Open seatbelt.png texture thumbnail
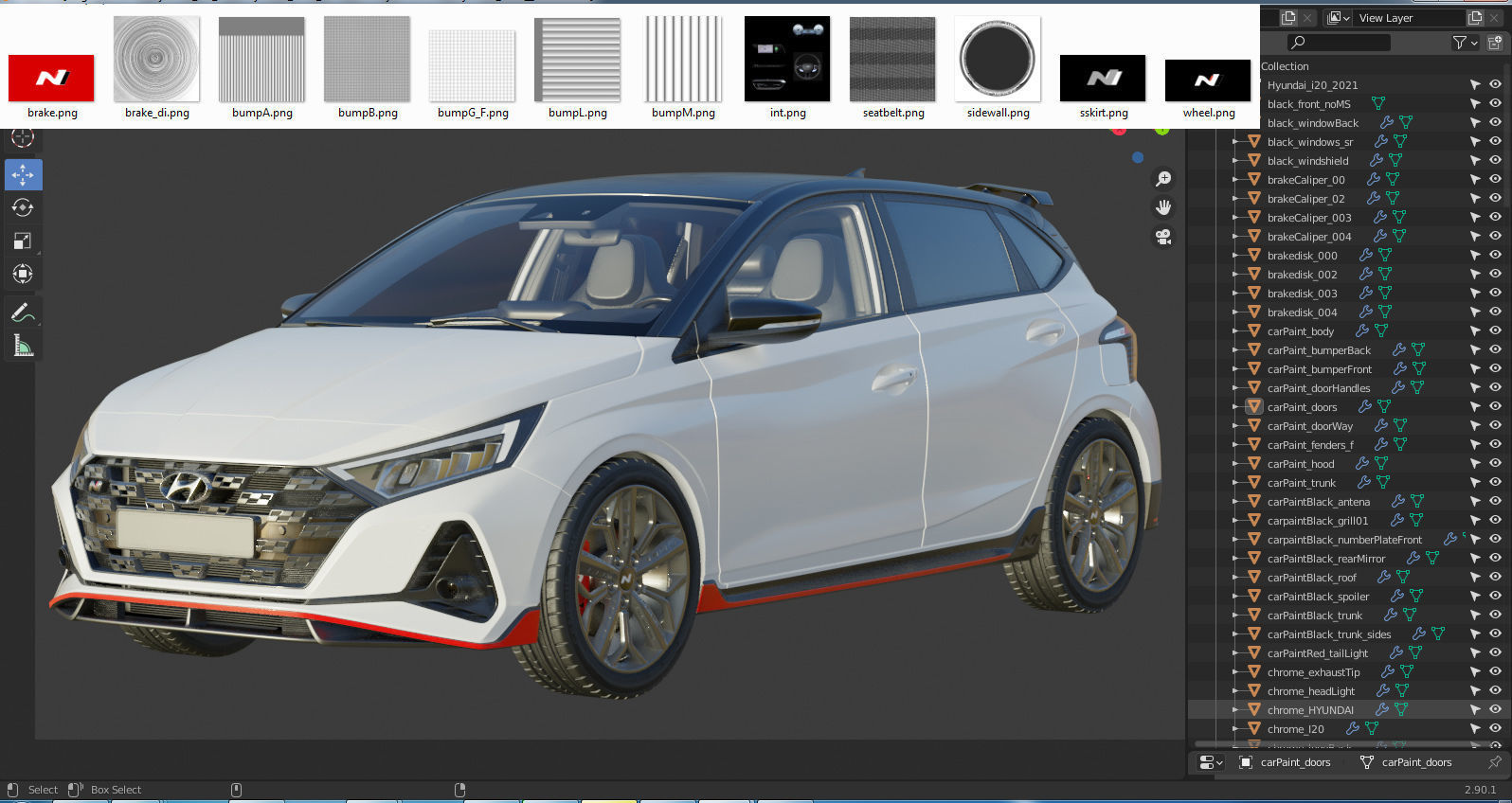The image size is (1512, 803). (x=892, y=59)
